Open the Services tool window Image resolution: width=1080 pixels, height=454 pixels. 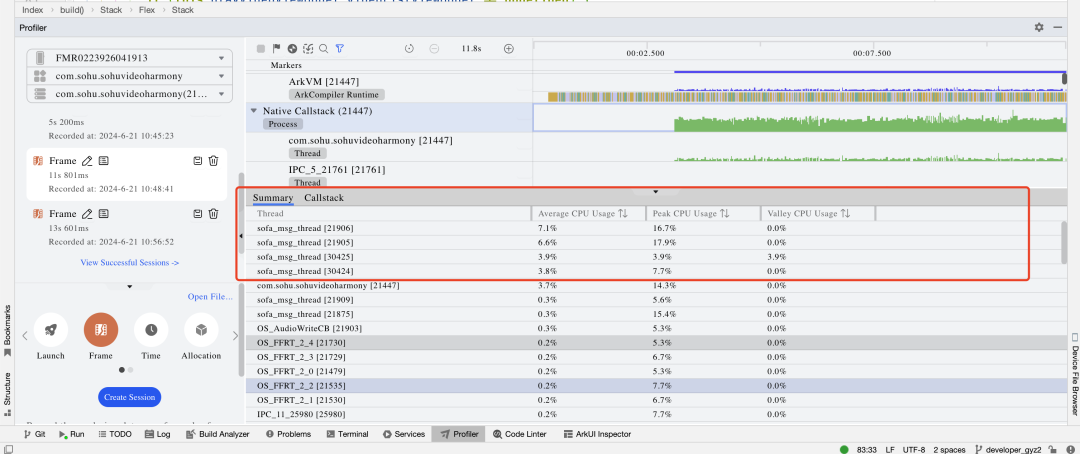click(x=404, y=434)
